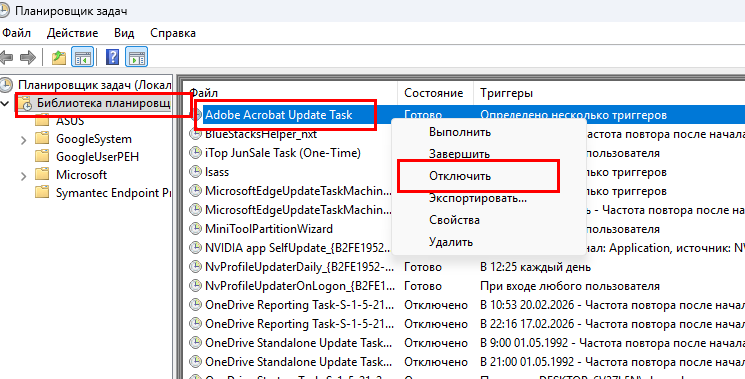Select iTop JunSale Task (One-Time)

(x=283, y=152)
